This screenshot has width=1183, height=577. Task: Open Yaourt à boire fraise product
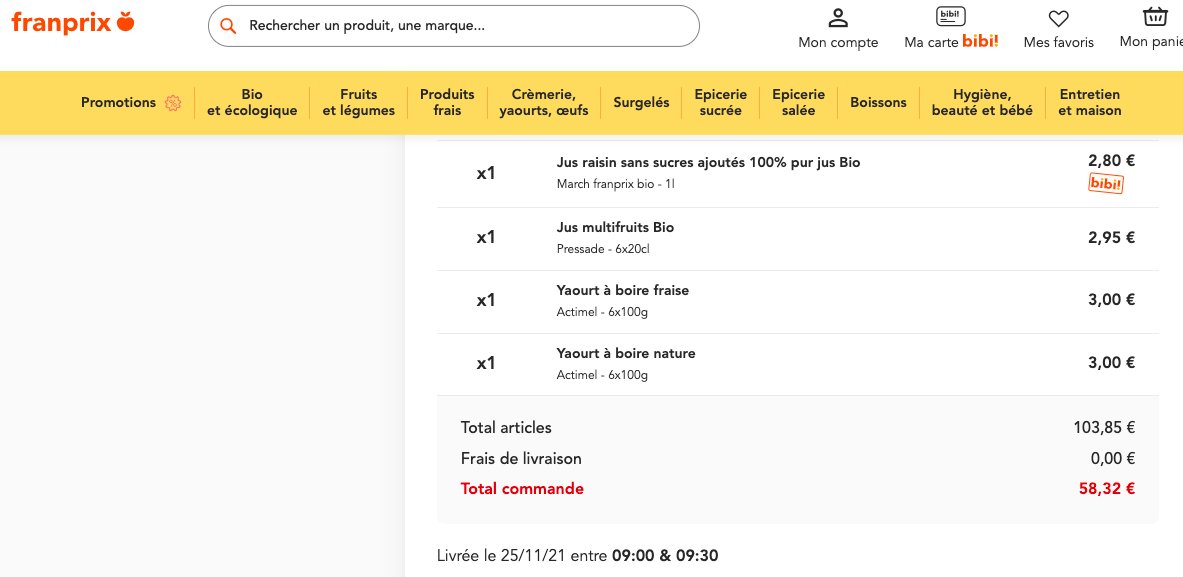click(622, 290)
